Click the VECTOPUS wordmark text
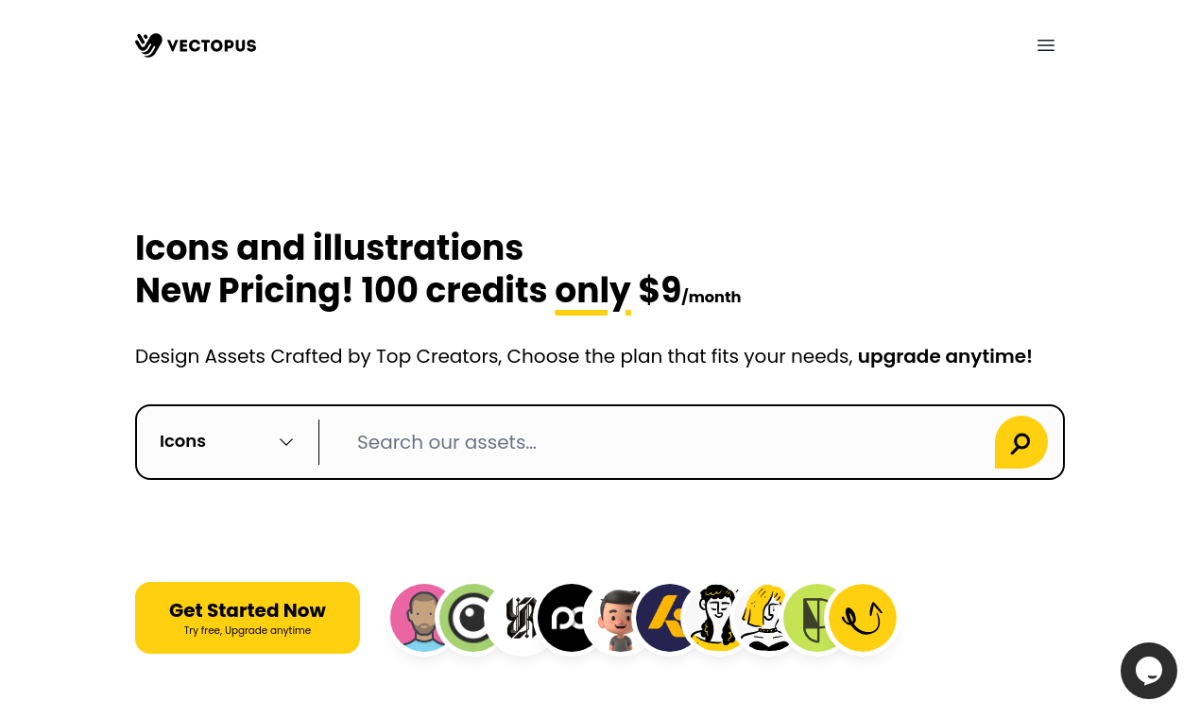Image resolution: width=1200 pixels, height=718 pixels. pos(212,46)
